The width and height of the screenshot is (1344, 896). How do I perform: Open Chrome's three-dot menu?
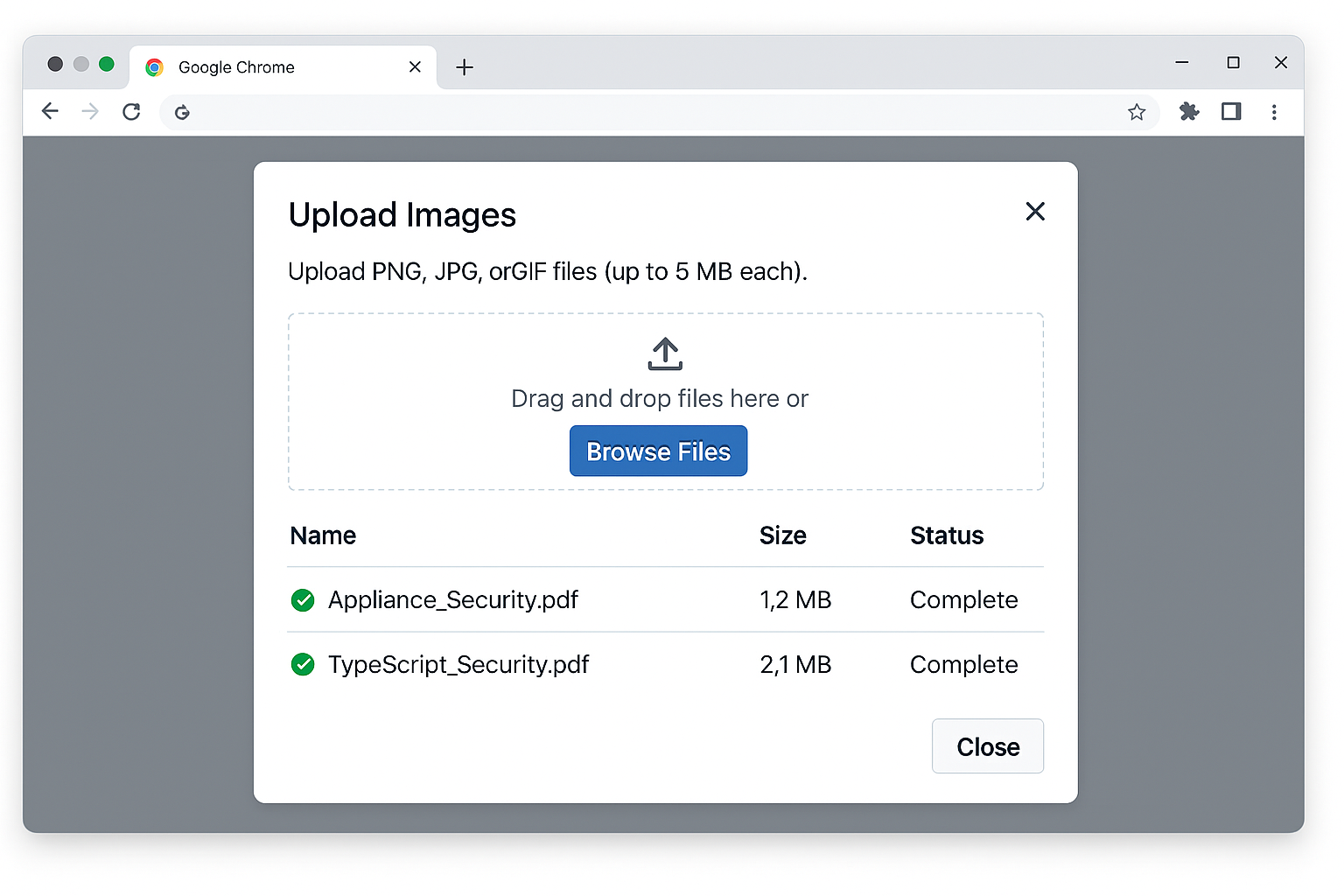1274,112
